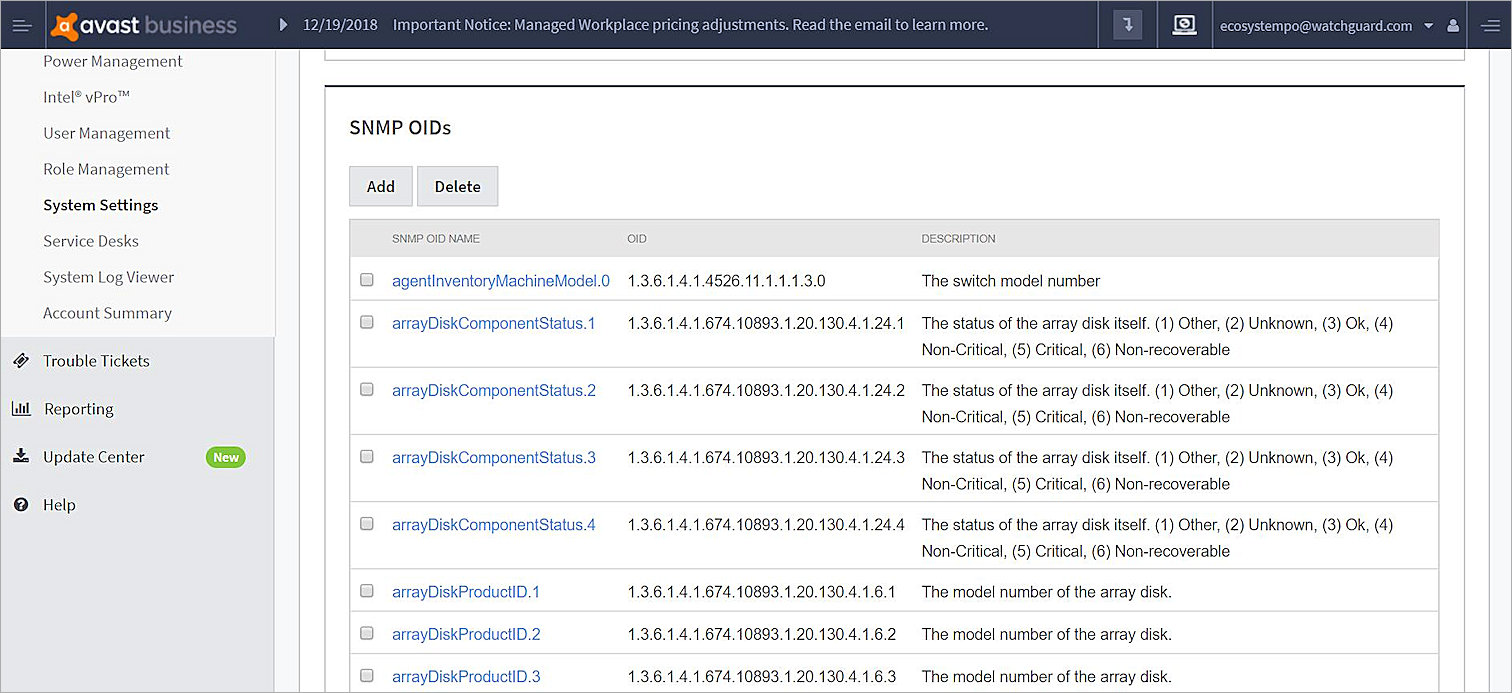Open Service Desks from the sidebar

[x=90, y=241]
